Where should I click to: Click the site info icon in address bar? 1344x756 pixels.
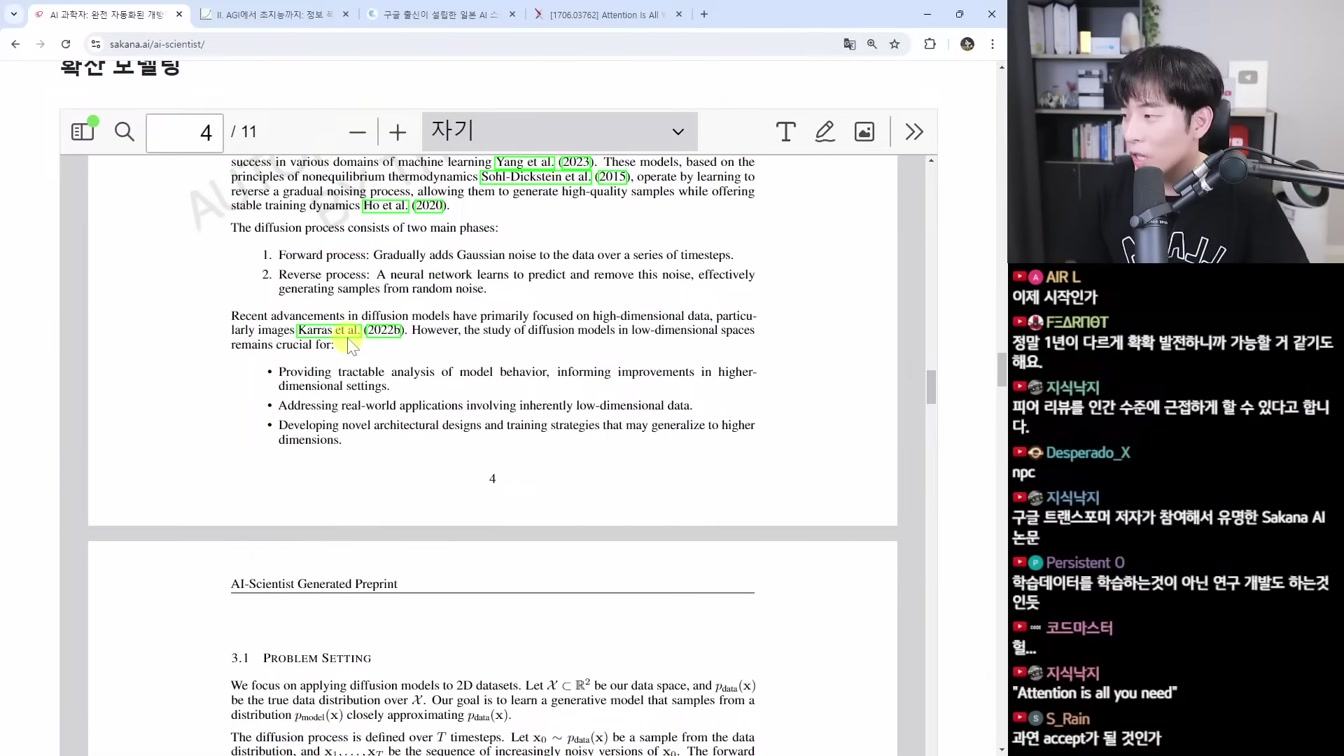pos(96,44)
